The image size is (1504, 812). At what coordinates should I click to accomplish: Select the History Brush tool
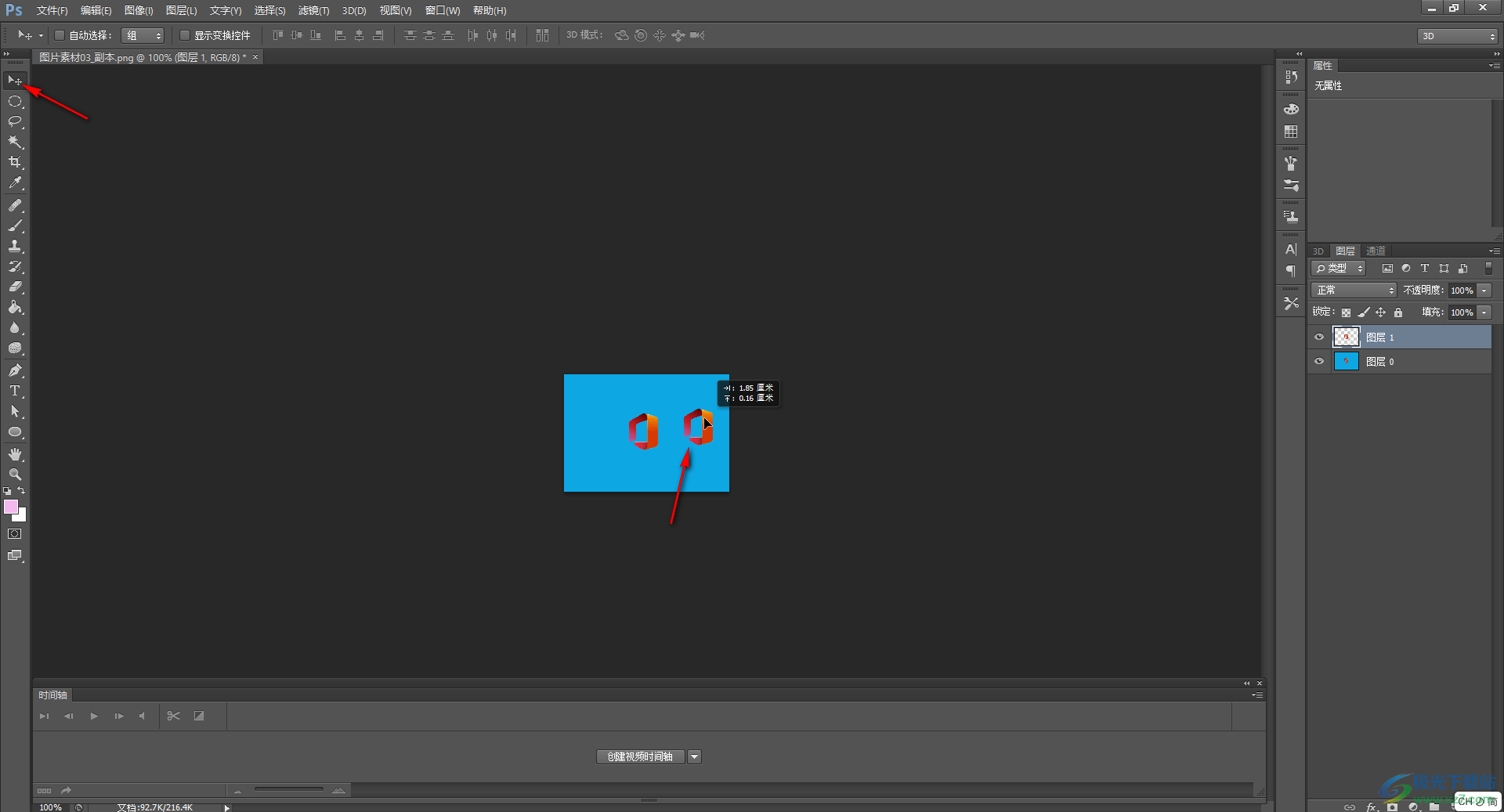(15, 266)
